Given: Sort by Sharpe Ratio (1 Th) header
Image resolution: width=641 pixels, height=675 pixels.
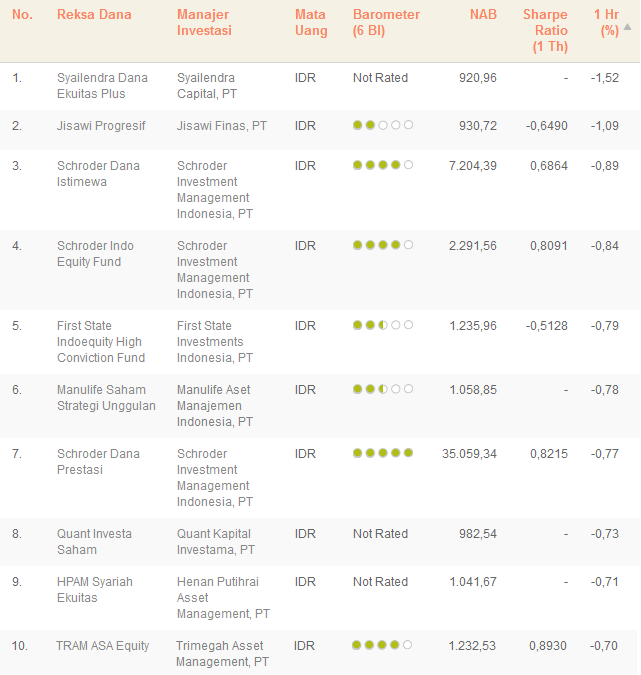Looking at the screenshot, I should (546, 30).
